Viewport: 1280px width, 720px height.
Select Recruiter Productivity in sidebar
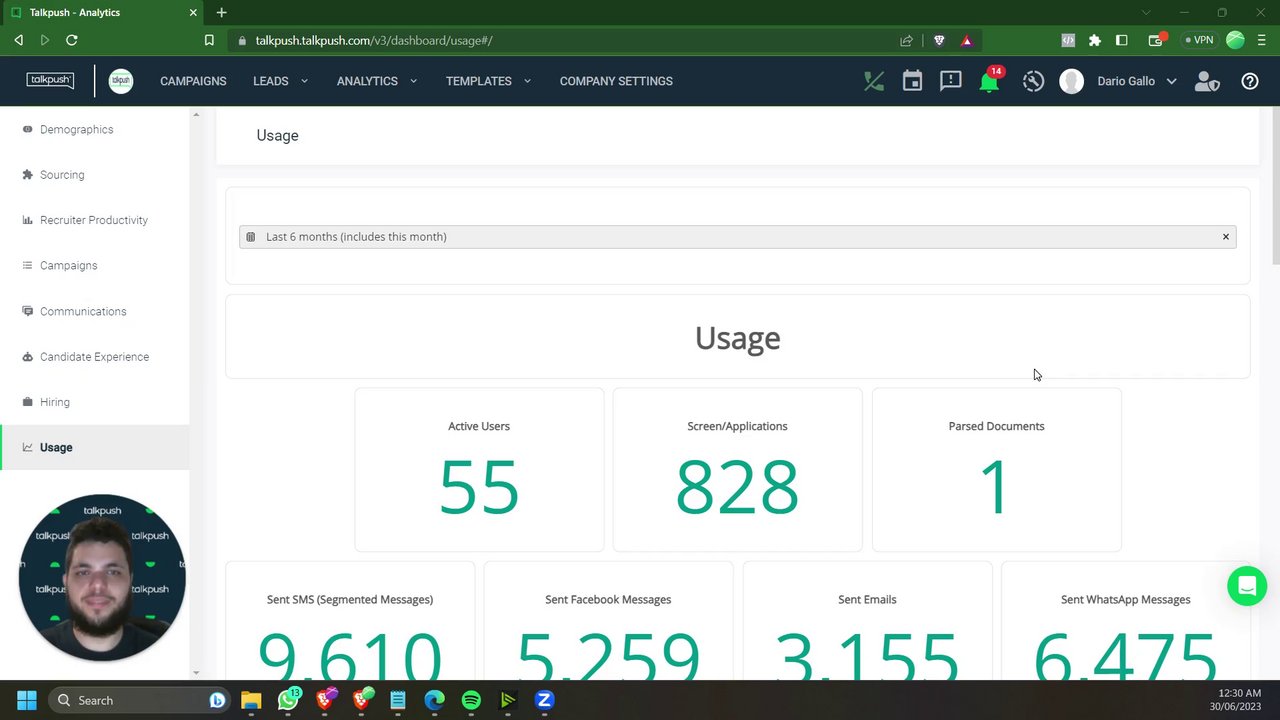point(95,220)
